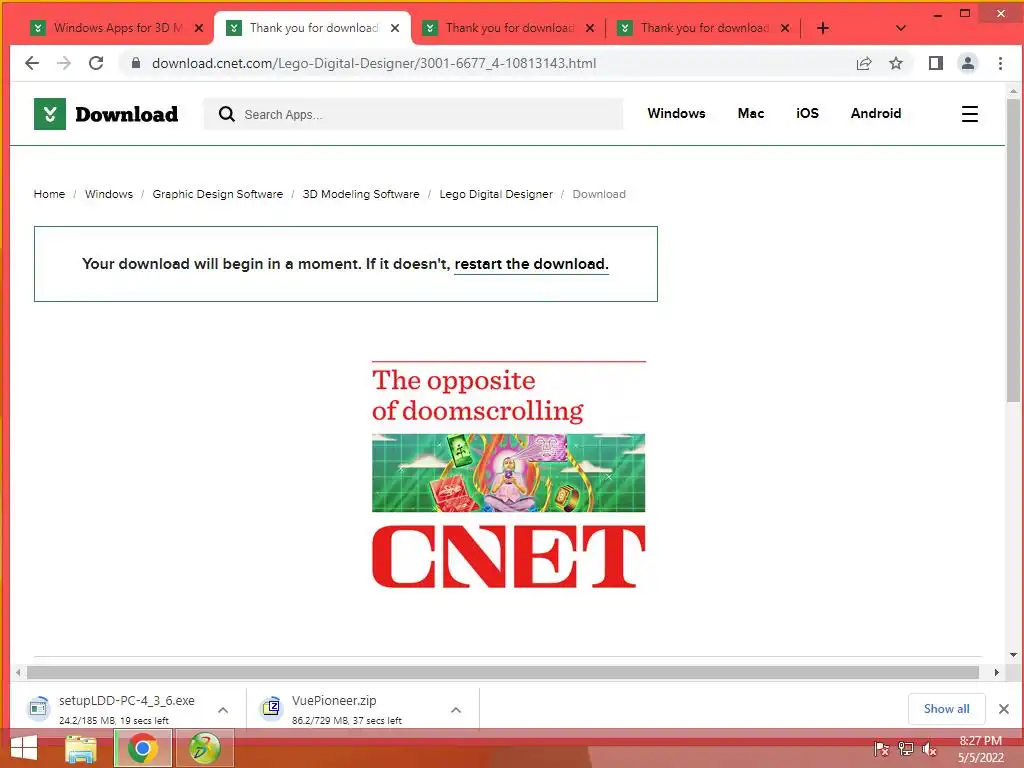Viewport: 1024px width, 768px height.
Task: Close the fourth browser tab
Action: click(x=786, y=28)
